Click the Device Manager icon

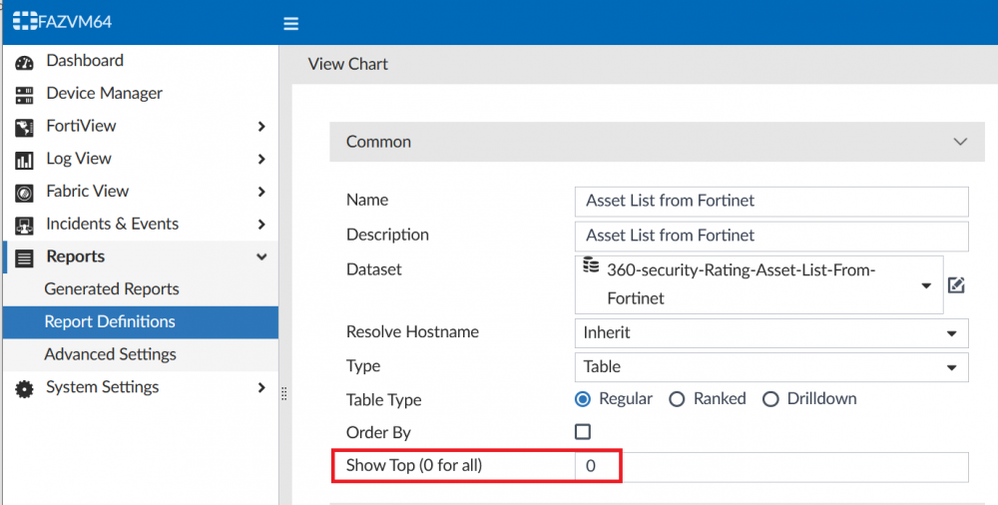(x=24, y=95)
